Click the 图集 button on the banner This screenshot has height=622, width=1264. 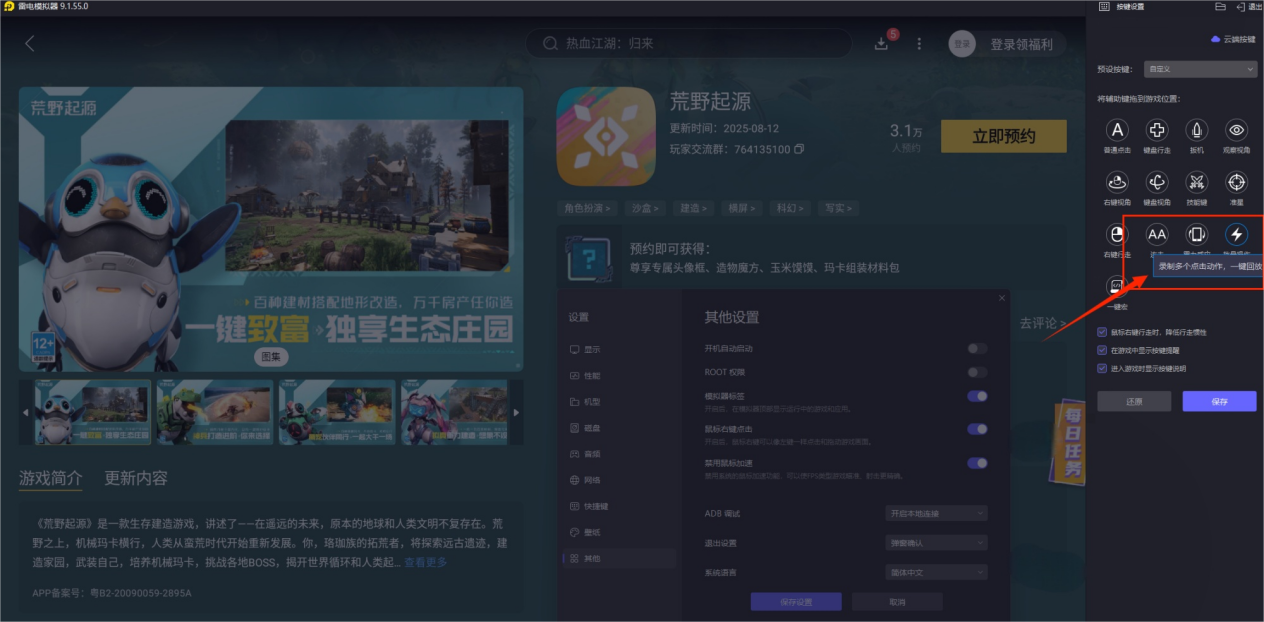[x=270, y=356]
